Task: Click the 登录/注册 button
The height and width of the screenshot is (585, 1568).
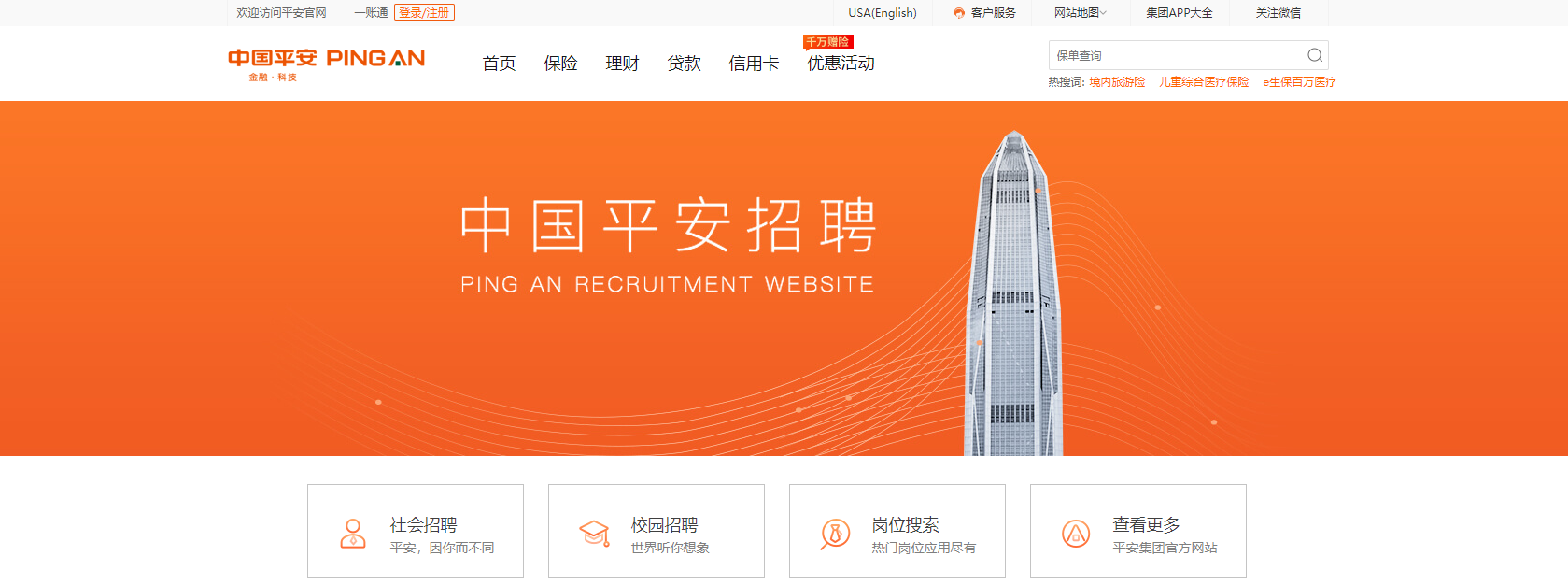Action: pyautogui.click(x=424, y=12)
